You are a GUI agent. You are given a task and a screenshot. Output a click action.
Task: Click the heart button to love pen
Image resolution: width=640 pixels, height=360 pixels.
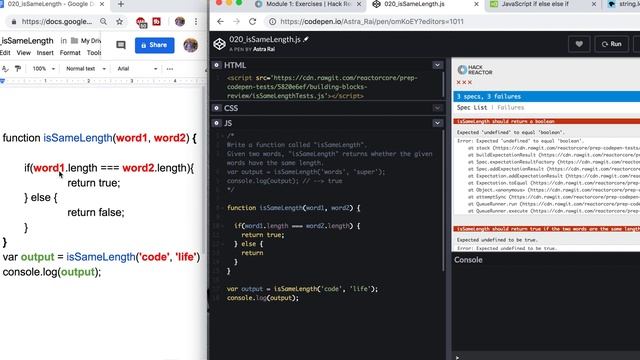(579, 44)
